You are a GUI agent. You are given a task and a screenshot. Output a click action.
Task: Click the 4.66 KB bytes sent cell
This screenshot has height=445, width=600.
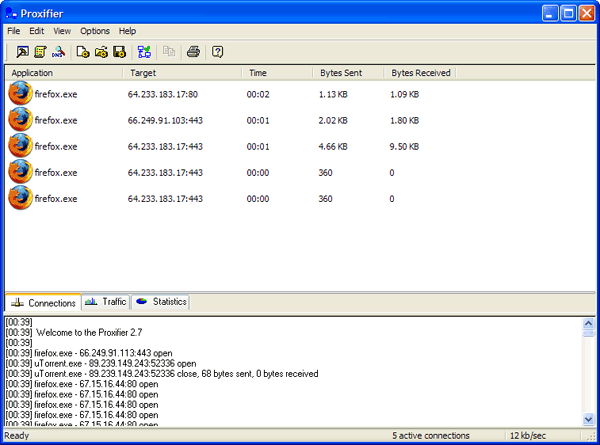click(x=333, y=146)
